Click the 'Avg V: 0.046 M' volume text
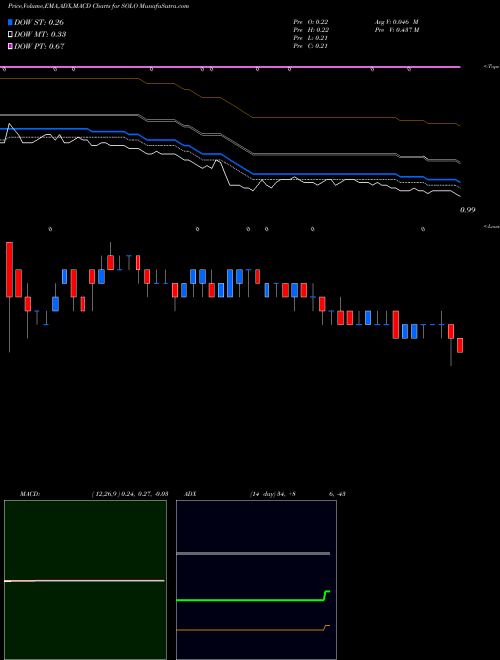The height and width of the screenshot is (660, 500). click(396, 22)
